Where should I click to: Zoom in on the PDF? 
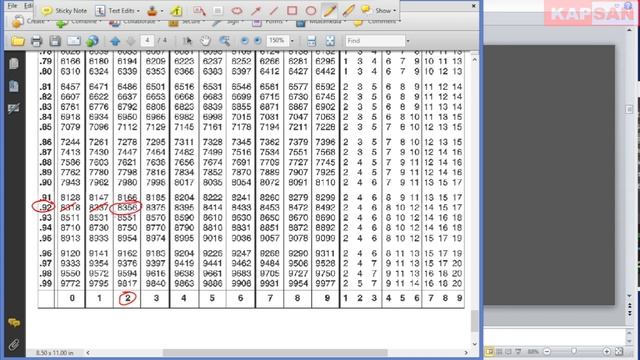[258, 41]
